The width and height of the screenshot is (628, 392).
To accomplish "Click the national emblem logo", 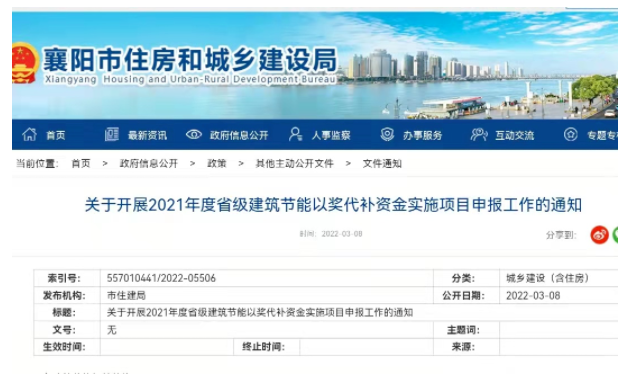I will pyautogui.click(x=24, y=63).
